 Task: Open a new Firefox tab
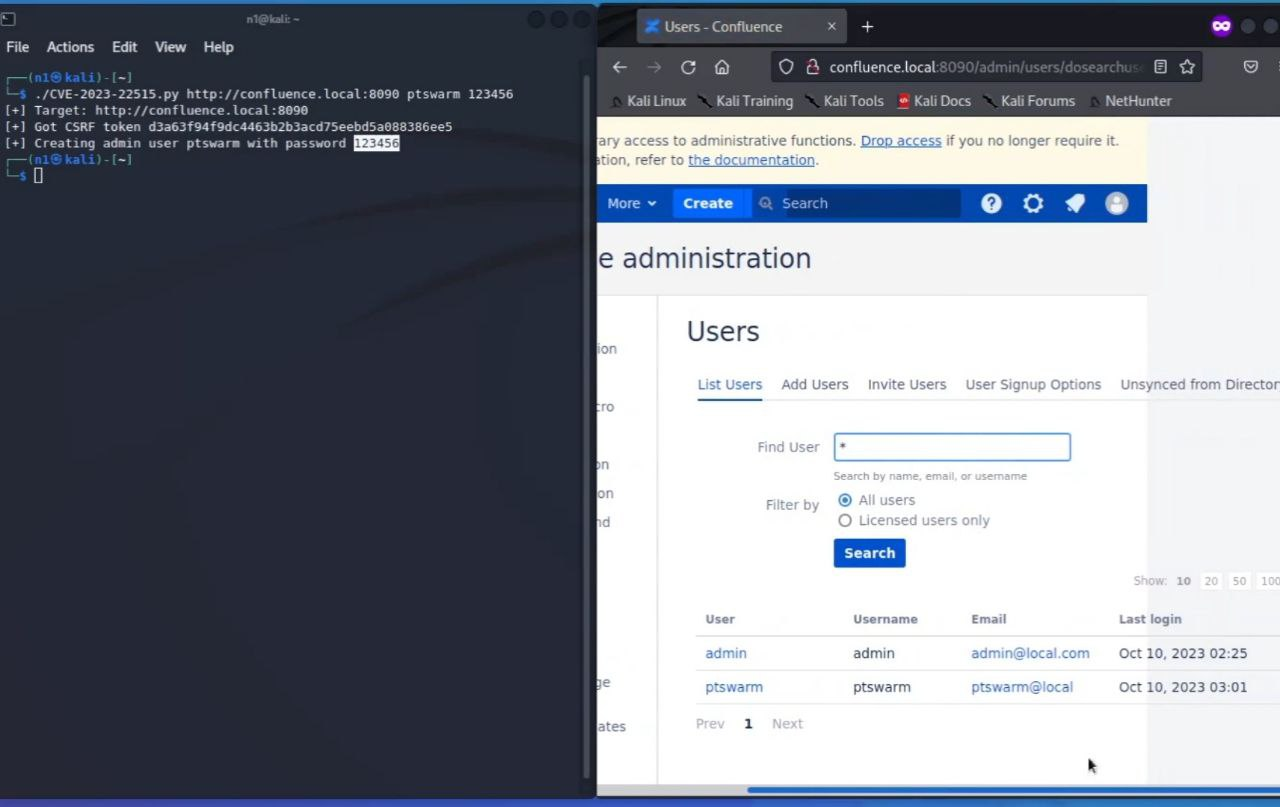click(x=867, y=27)
